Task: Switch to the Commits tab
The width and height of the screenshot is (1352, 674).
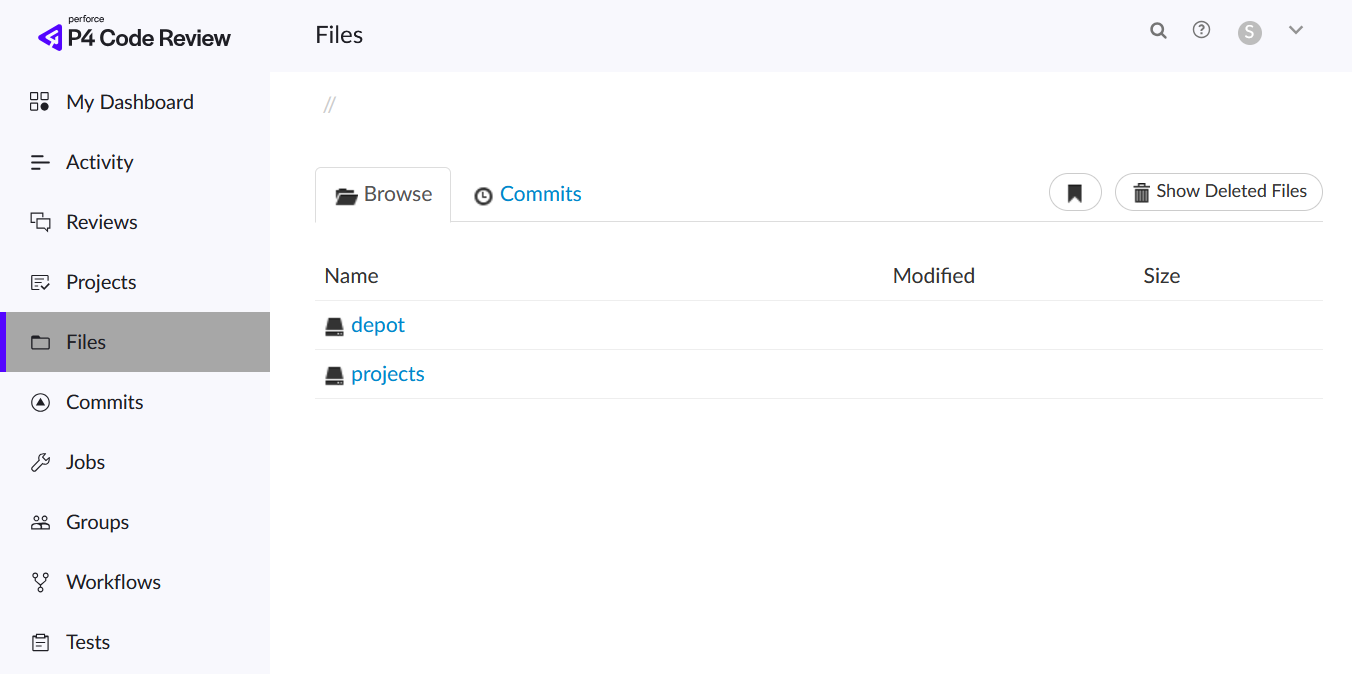Action: click(527, 194)
